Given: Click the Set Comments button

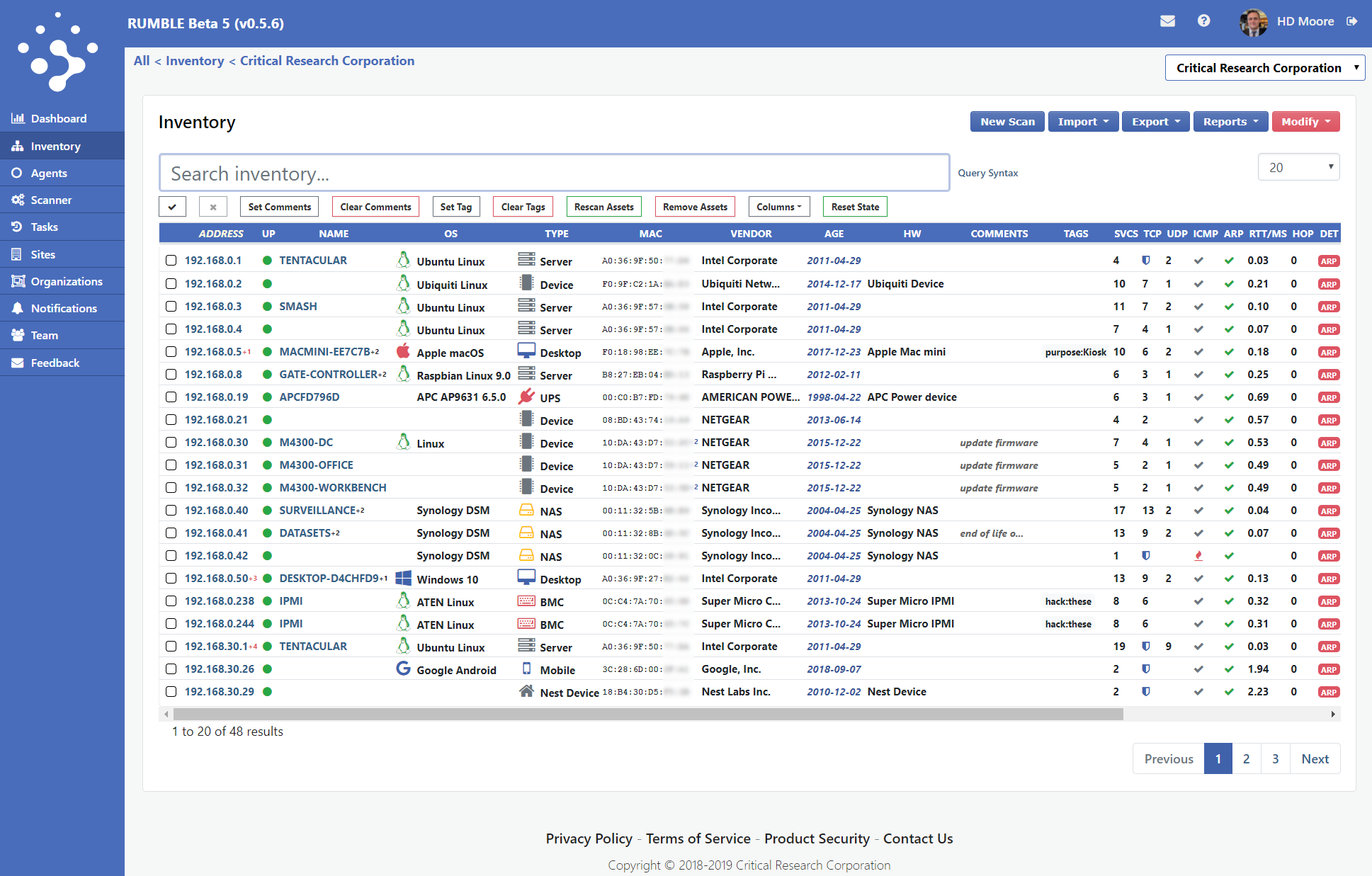Looking at the screenshot, I should [x=279, y=207].
